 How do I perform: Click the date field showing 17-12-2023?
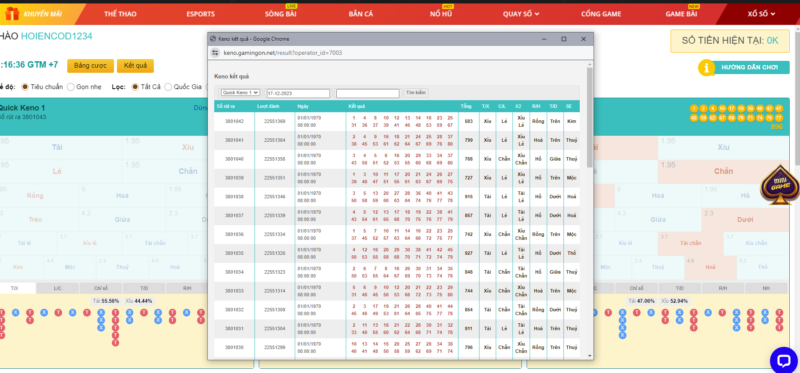298,93
